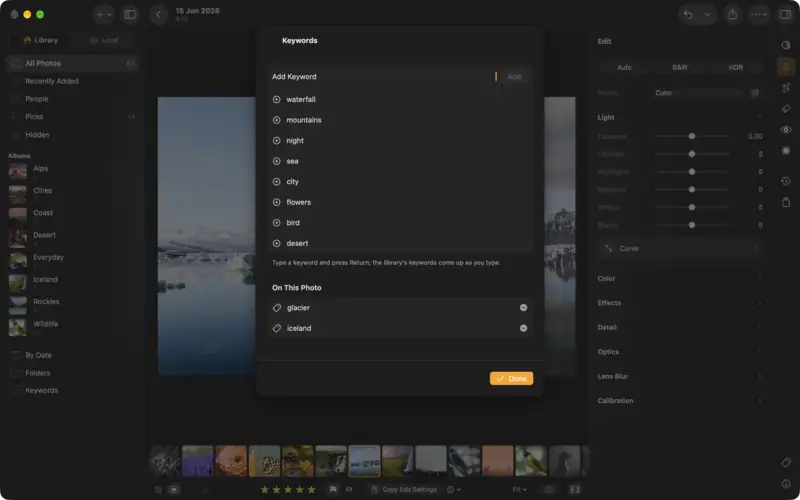Open Recently Added in the sidebar
The image size is (800, 500).
[x=73, y=81]
